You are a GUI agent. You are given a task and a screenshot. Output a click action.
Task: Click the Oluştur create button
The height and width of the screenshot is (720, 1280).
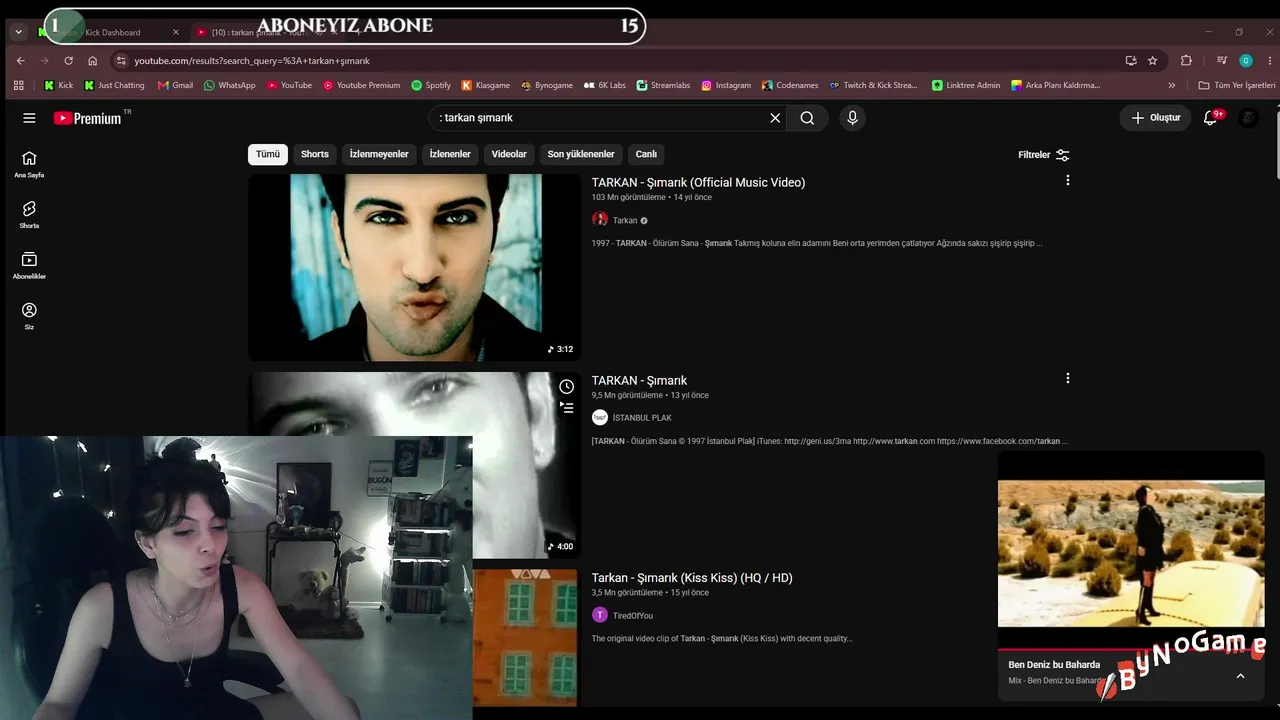coord(1156,118)
